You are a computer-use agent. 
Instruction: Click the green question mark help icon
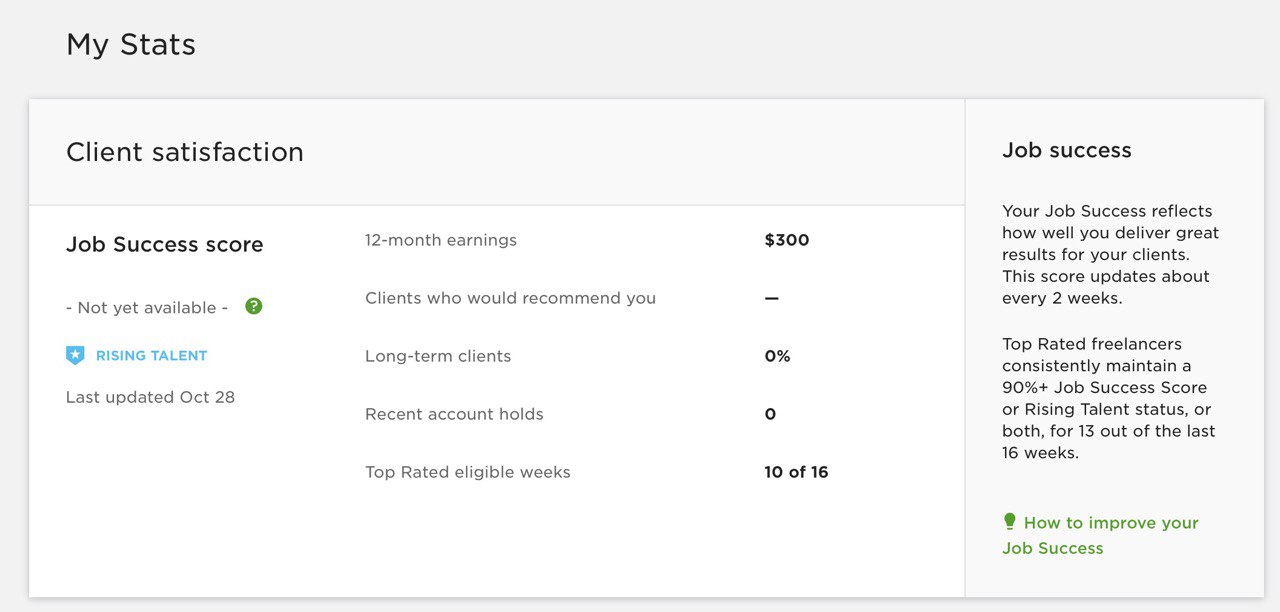(x=253, y=307)
